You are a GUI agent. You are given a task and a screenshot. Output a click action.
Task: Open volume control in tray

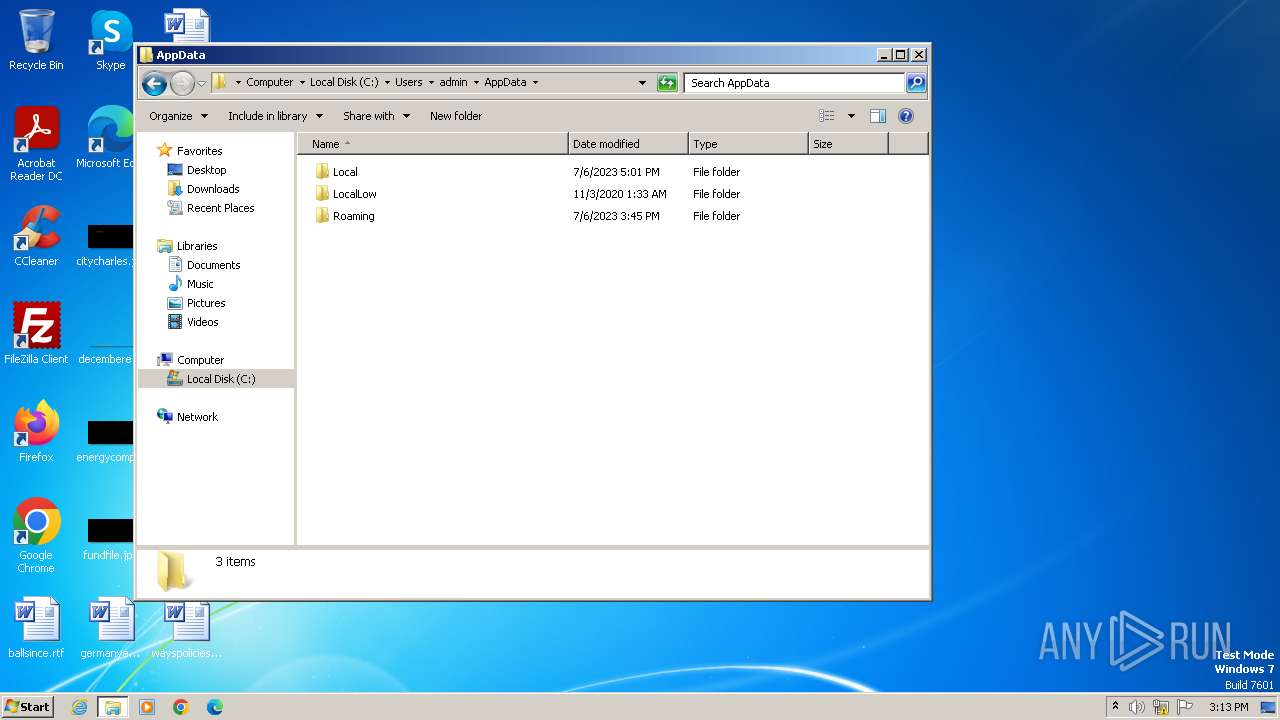(1137, 707)
